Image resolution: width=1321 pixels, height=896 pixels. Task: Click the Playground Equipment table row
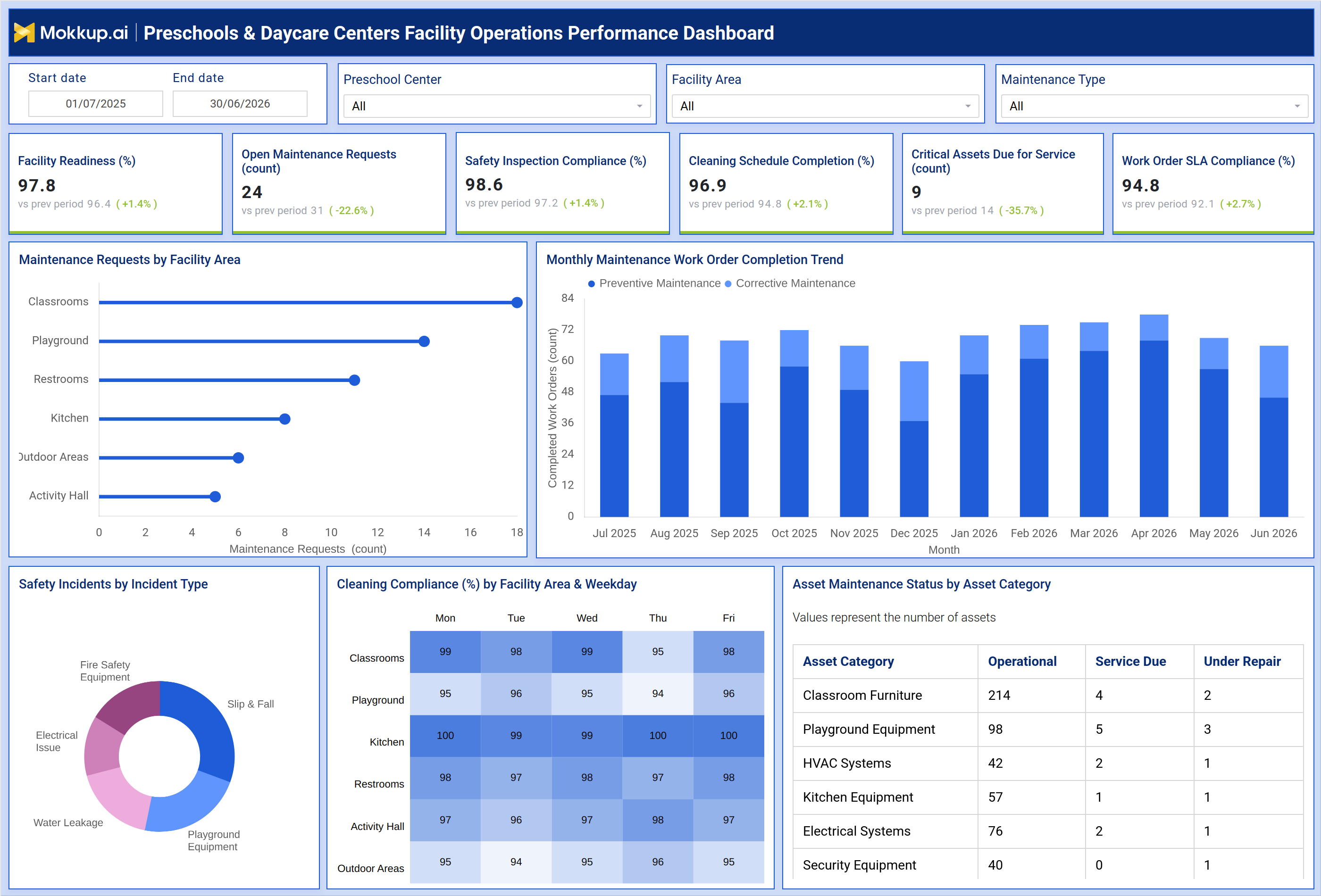[x=1047, y=730]
